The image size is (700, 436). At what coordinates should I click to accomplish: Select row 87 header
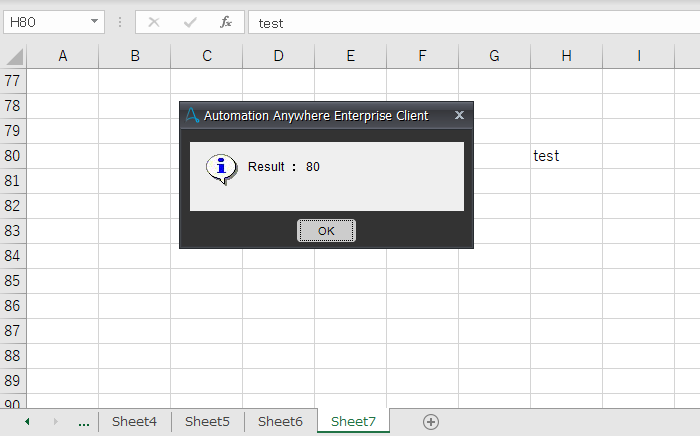13,331
